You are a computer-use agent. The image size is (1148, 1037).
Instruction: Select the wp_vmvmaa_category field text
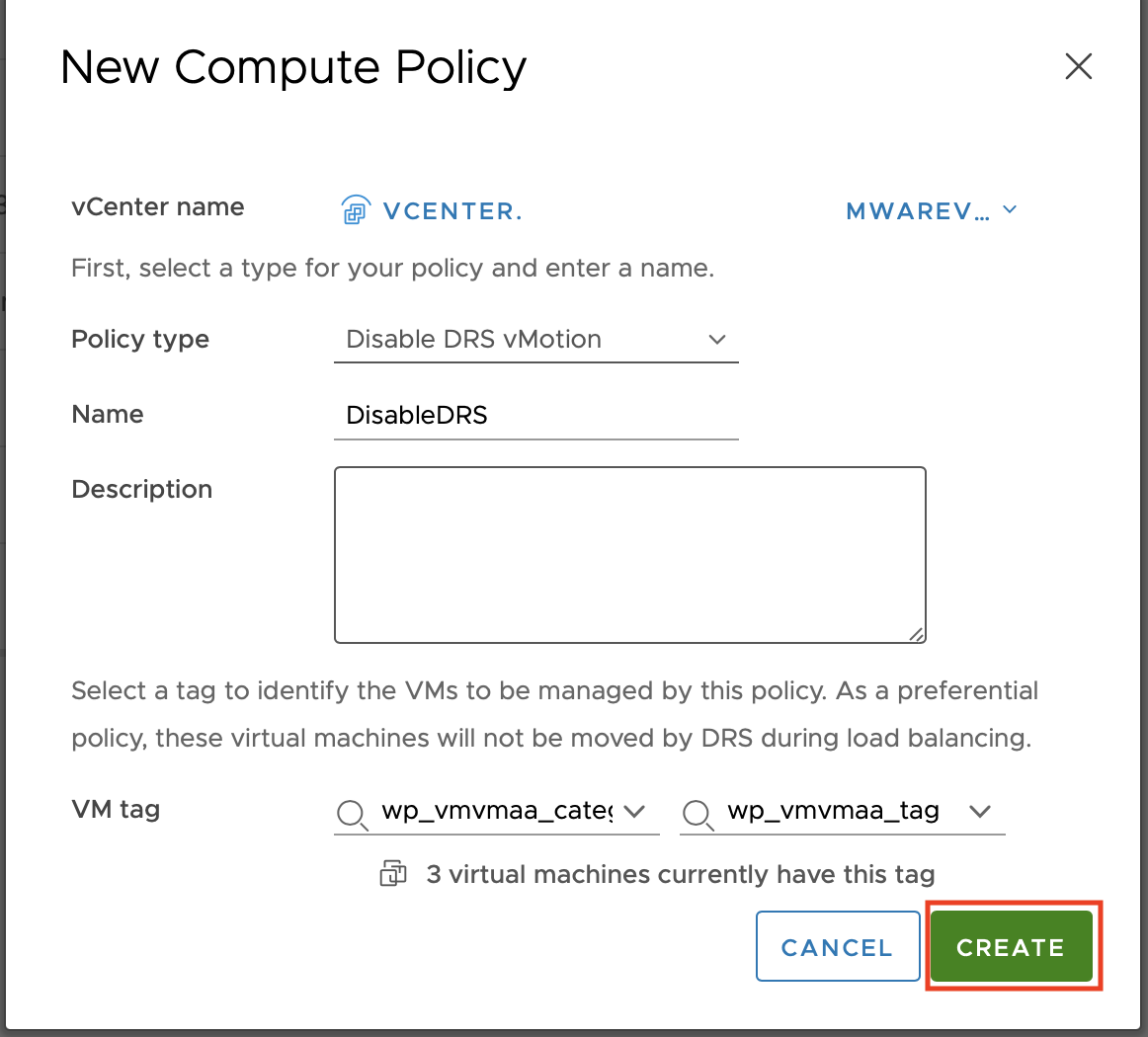click(x=497, y=811)
